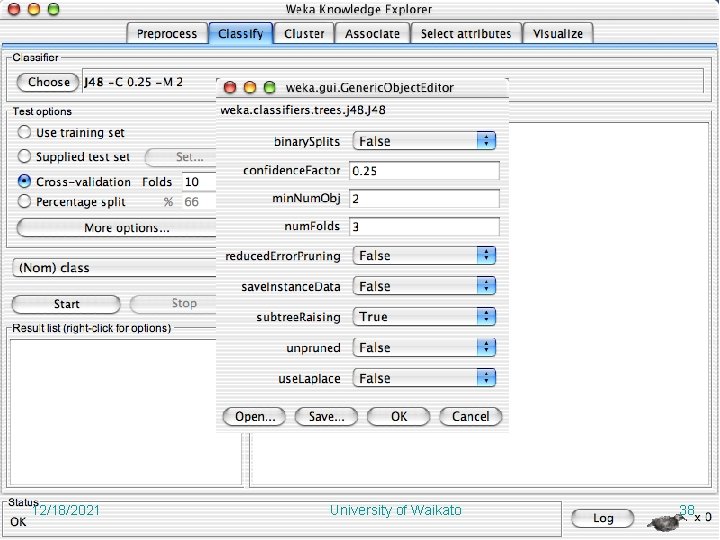Open useLaplace dropdown
The height and width of the screenshot is (540, 720).
(x=424, y=378)
